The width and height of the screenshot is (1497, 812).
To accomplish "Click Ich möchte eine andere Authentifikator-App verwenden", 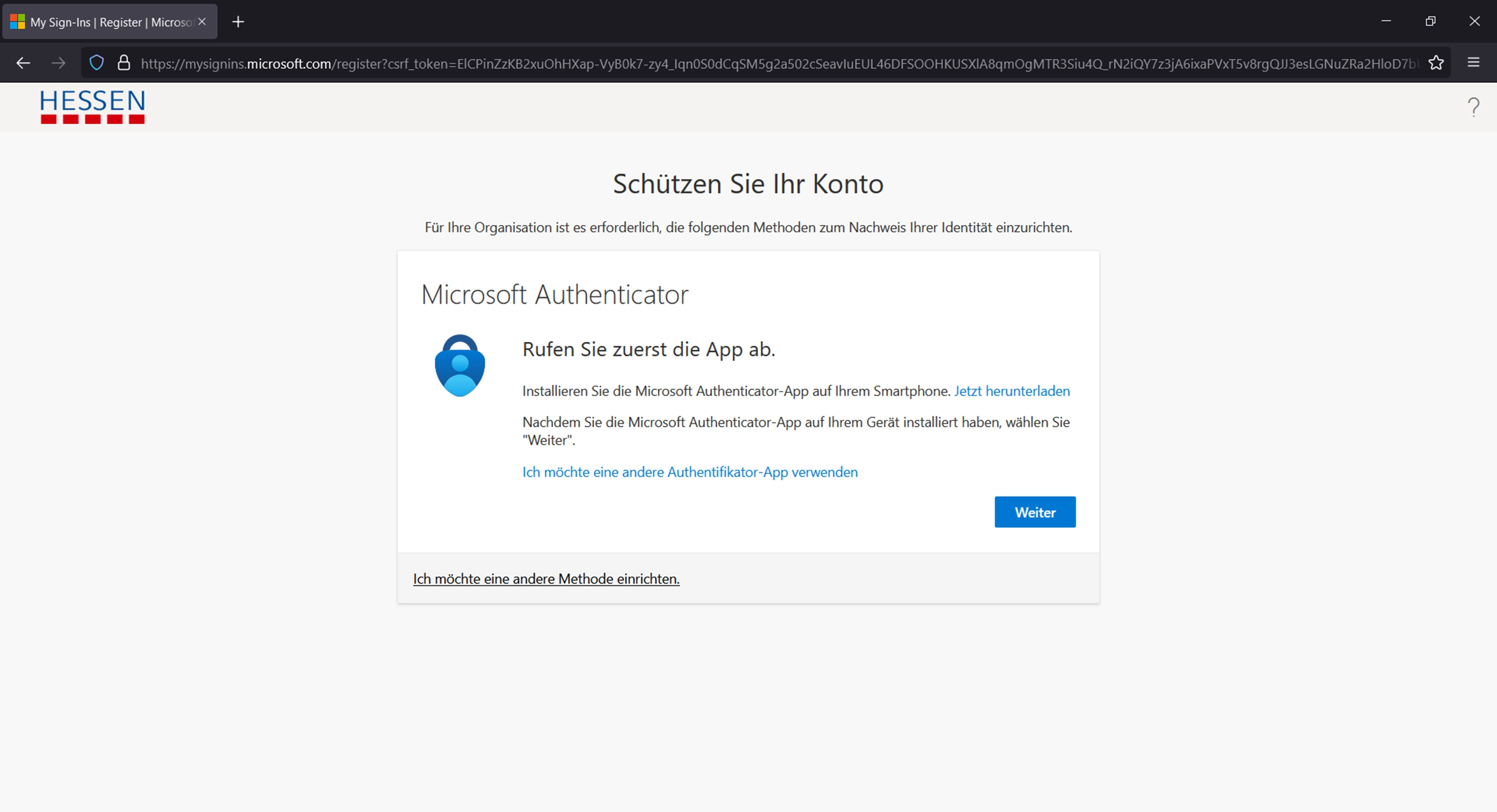I will [690, 472].
